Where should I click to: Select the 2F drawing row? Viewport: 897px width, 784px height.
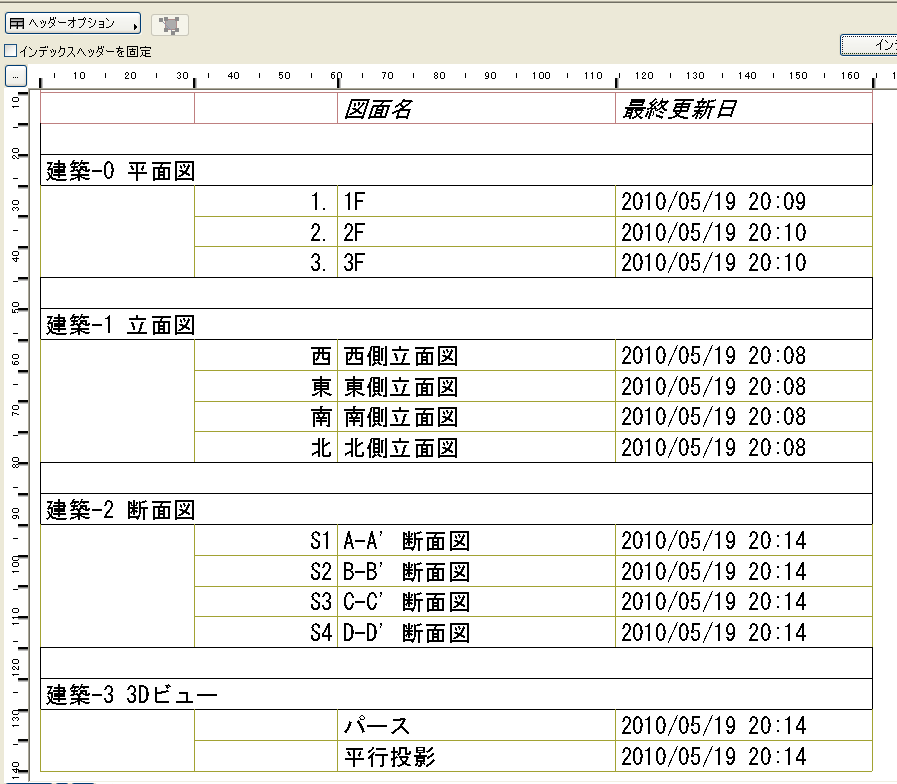tap(400, 232)
